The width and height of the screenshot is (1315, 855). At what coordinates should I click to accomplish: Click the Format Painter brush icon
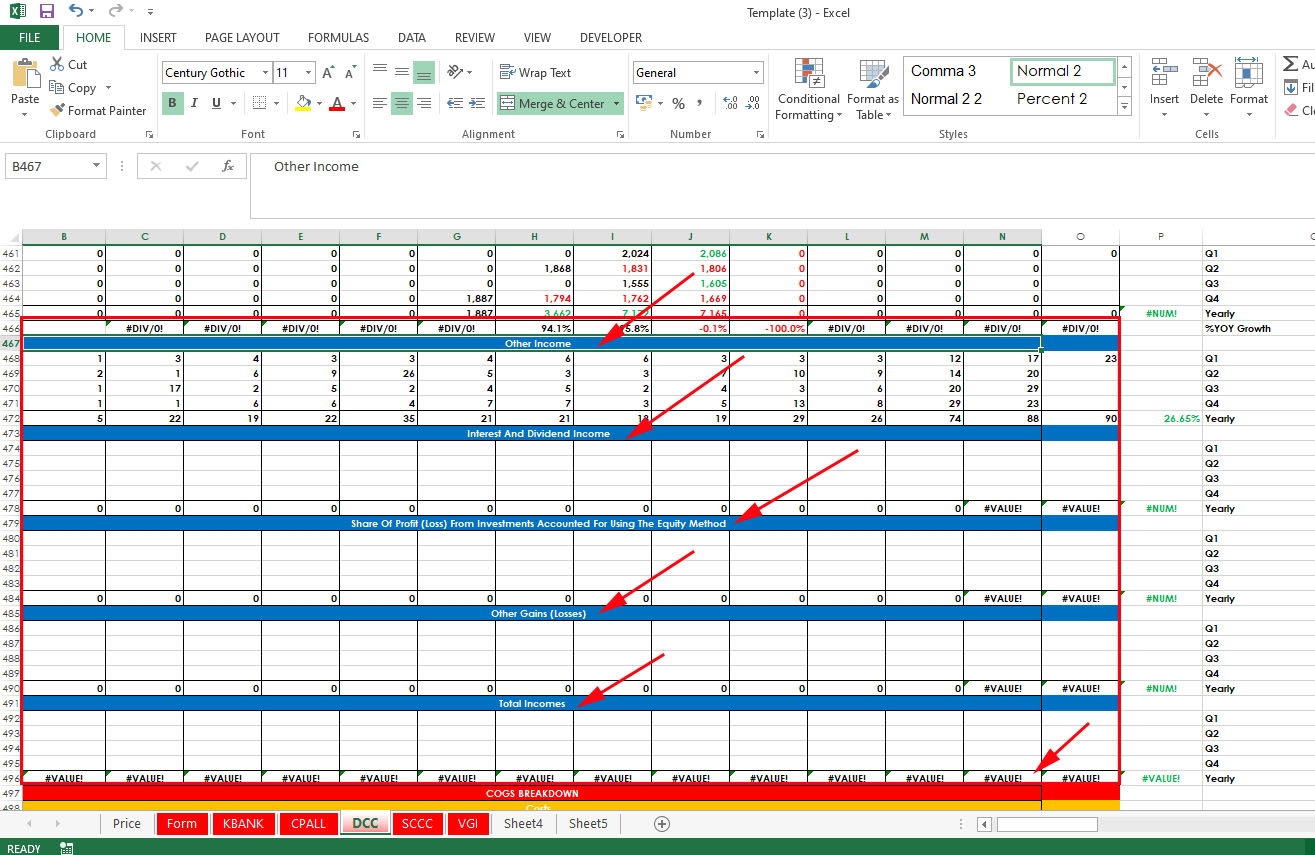(57, 111)
